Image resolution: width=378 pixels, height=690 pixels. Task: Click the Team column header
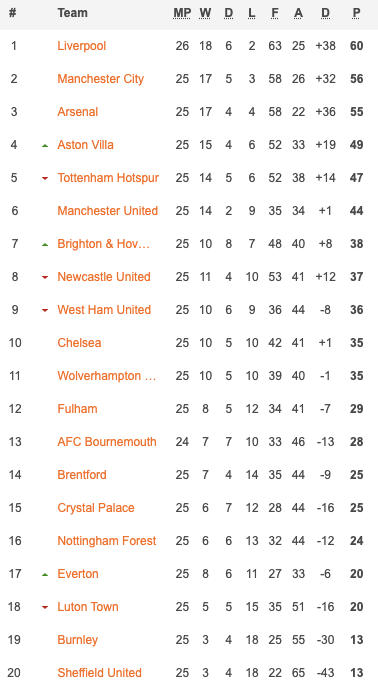[x=73, y=13]
